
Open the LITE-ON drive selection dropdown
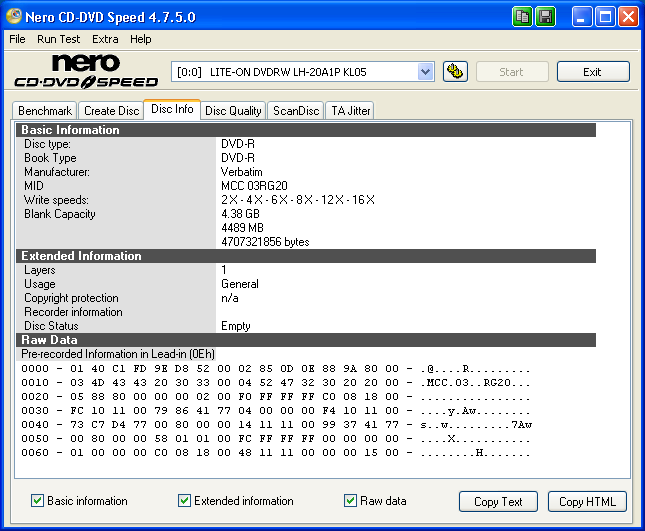pyautogui.click(x=425, y=72)
